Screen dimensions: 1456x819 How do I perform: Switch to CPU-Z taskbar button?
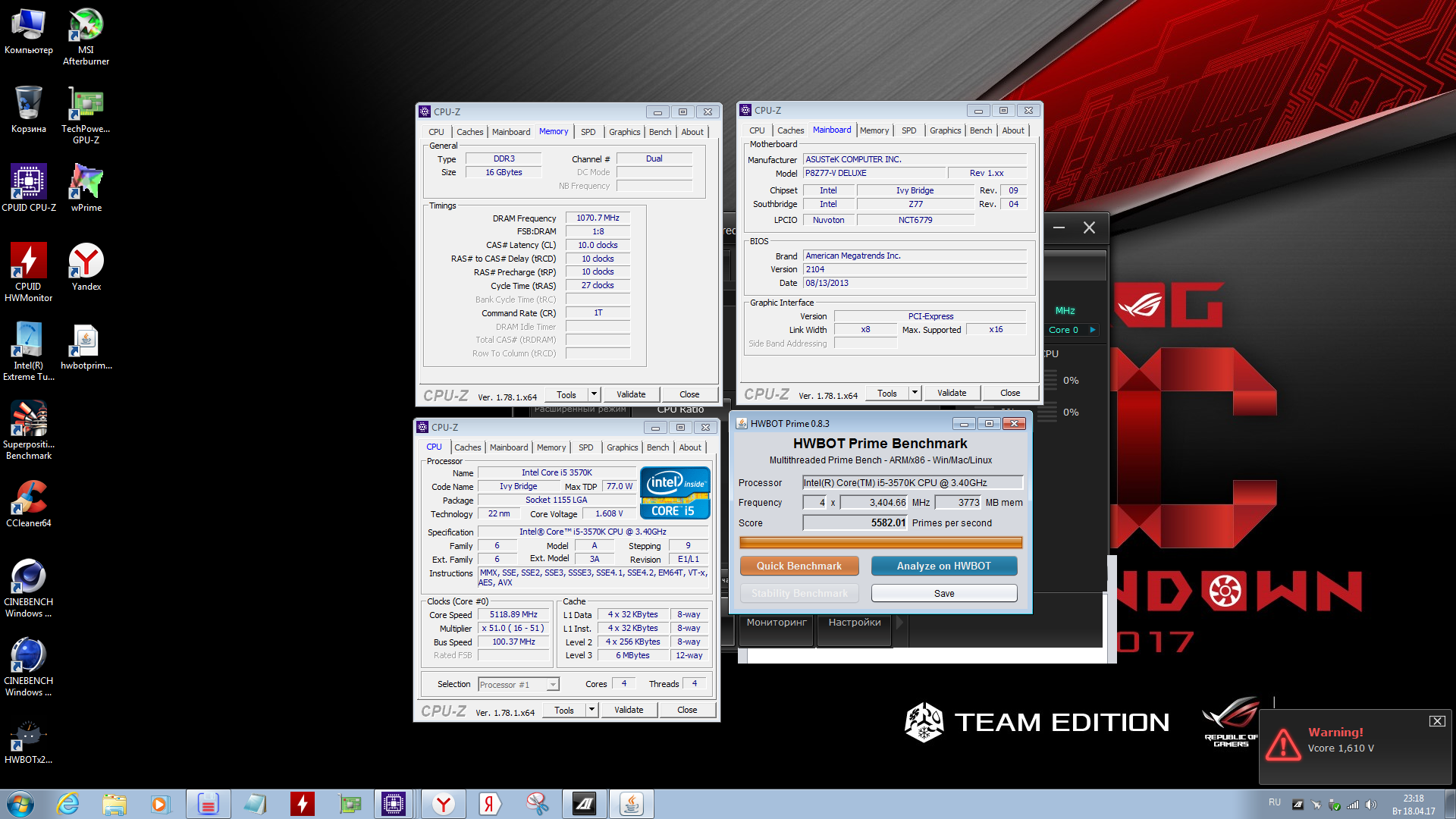click(x=394, y=804)
